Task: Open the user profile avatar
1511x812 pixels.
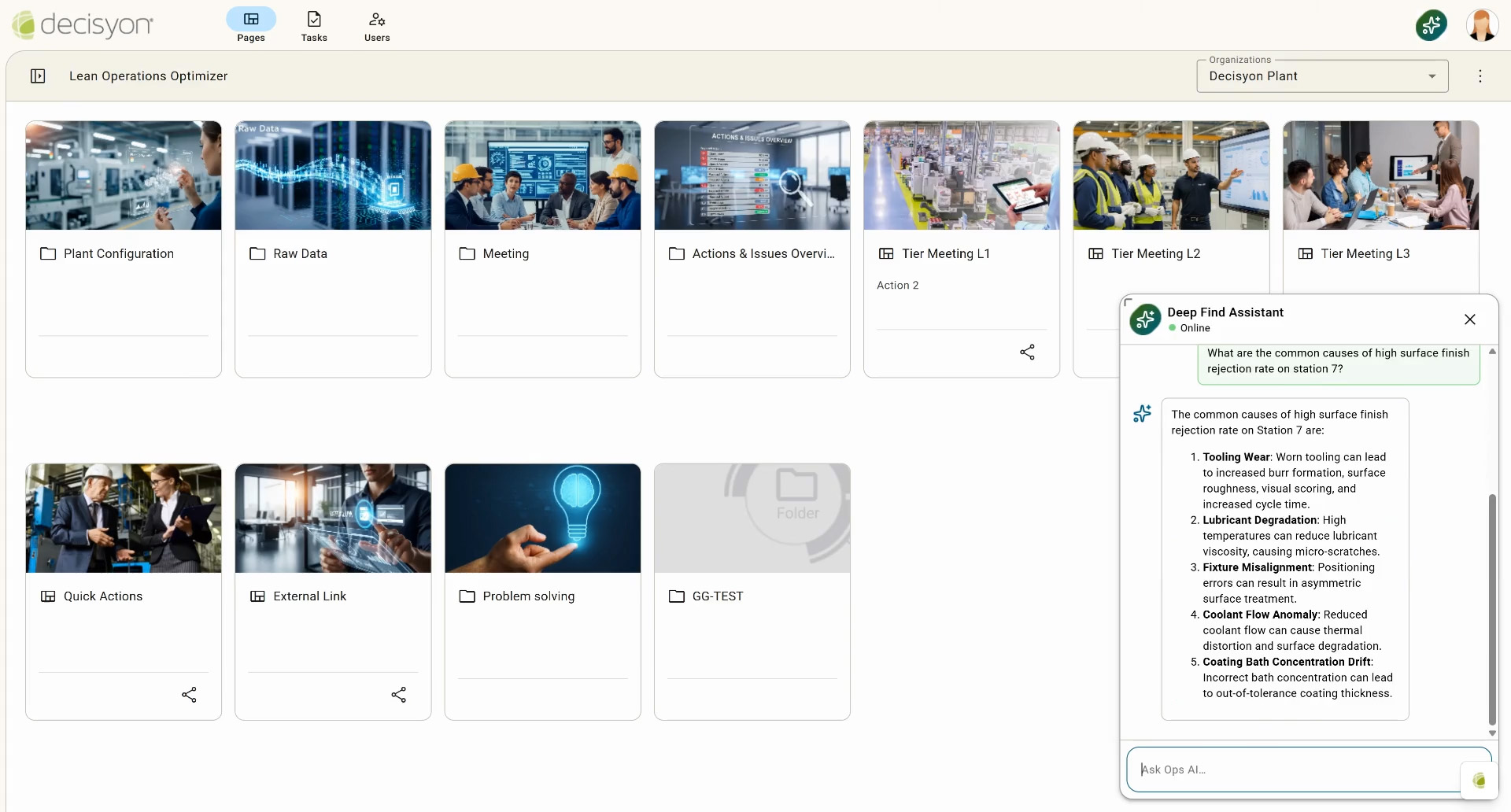Action: (1482, 25)
